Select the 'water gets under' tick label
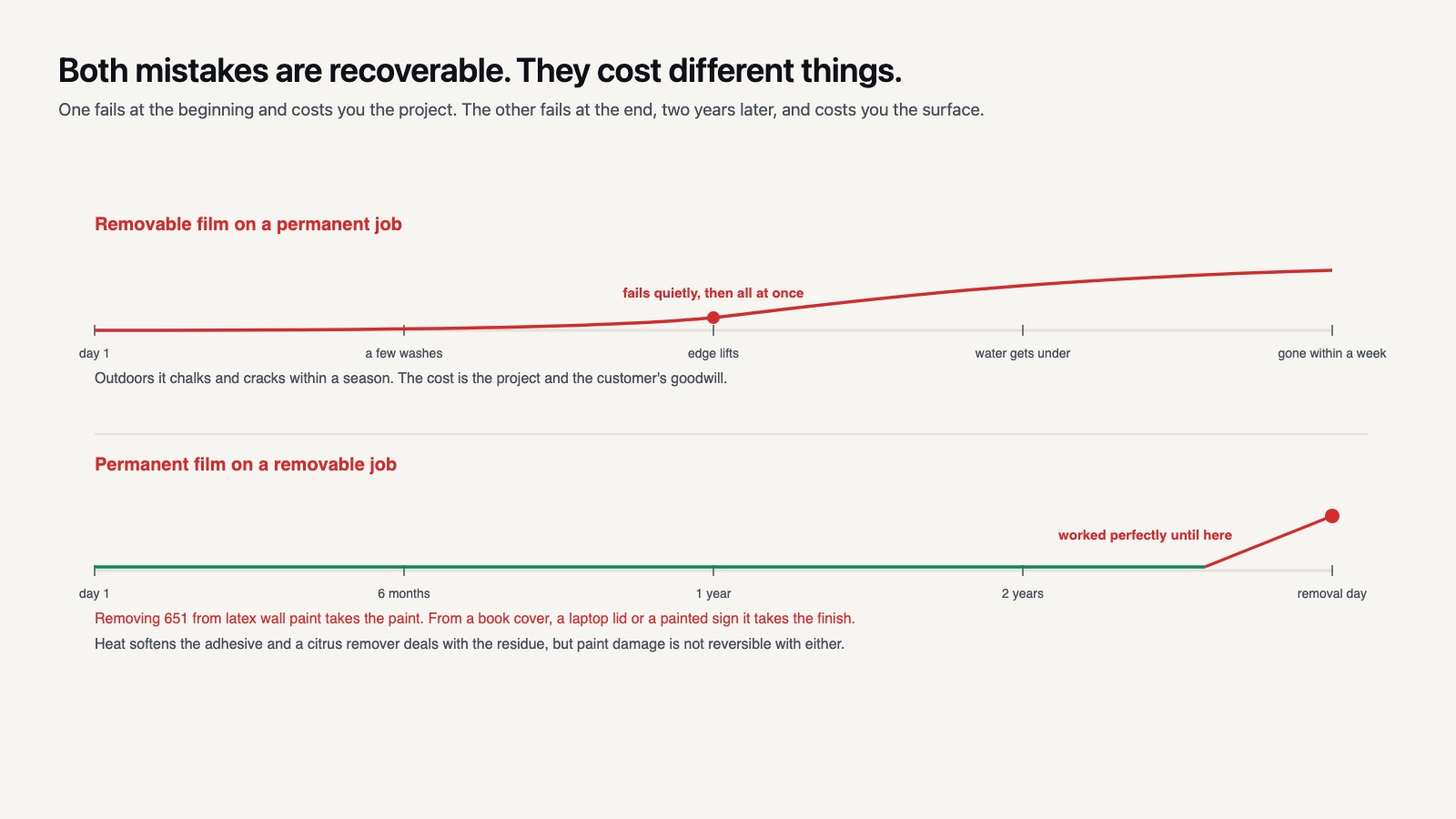 tap(1023, 353)
